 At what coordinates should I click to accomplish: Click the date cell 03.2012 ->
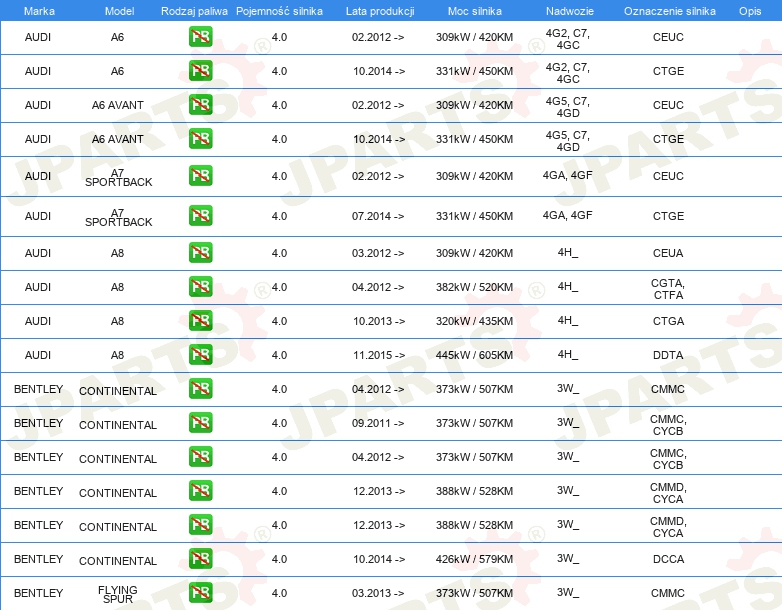(378, 253)
